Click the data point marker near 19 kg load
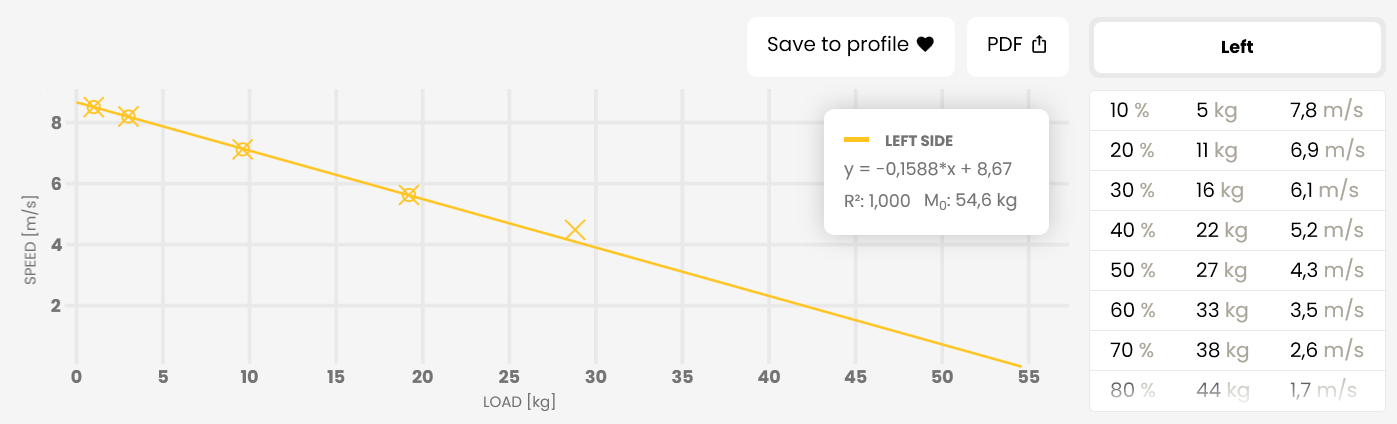Image resolution: width=1397 pixels, height=424 pixels. click(x=408, y=195)
